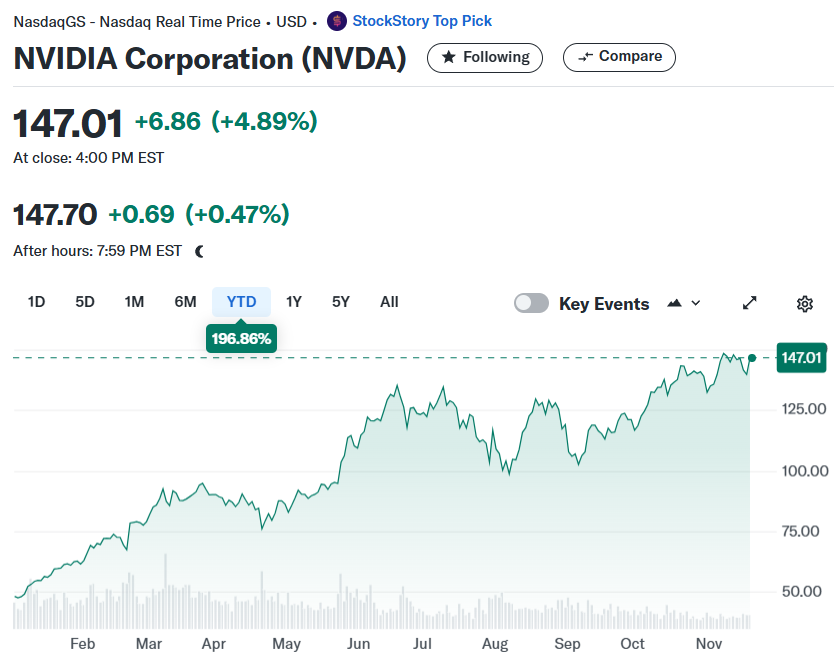Click the 196.86% YTD return badge
Screen dimensions: 840x663
pyautogui.click(x=242, y=338)
